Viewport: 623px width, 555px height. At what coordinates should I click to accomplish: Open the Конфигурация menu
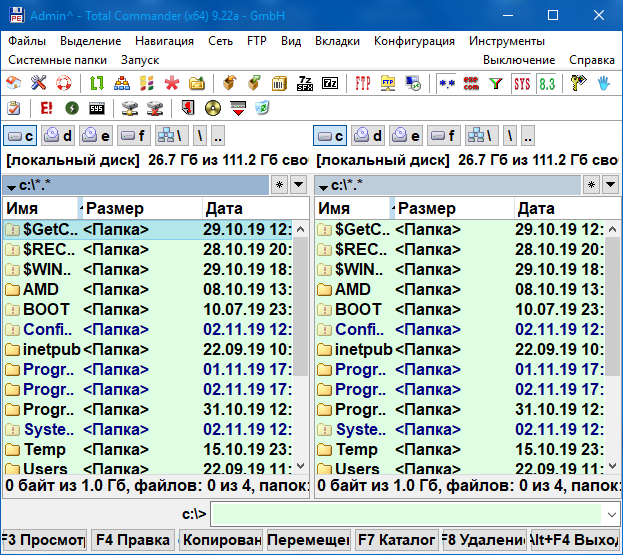(x=414, y=41)
